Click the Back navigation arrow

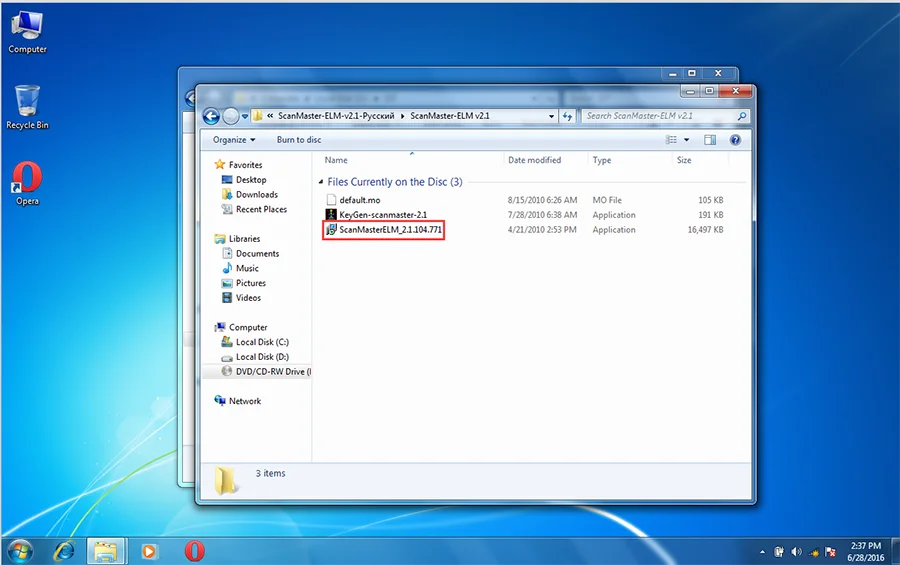(211, 117)
